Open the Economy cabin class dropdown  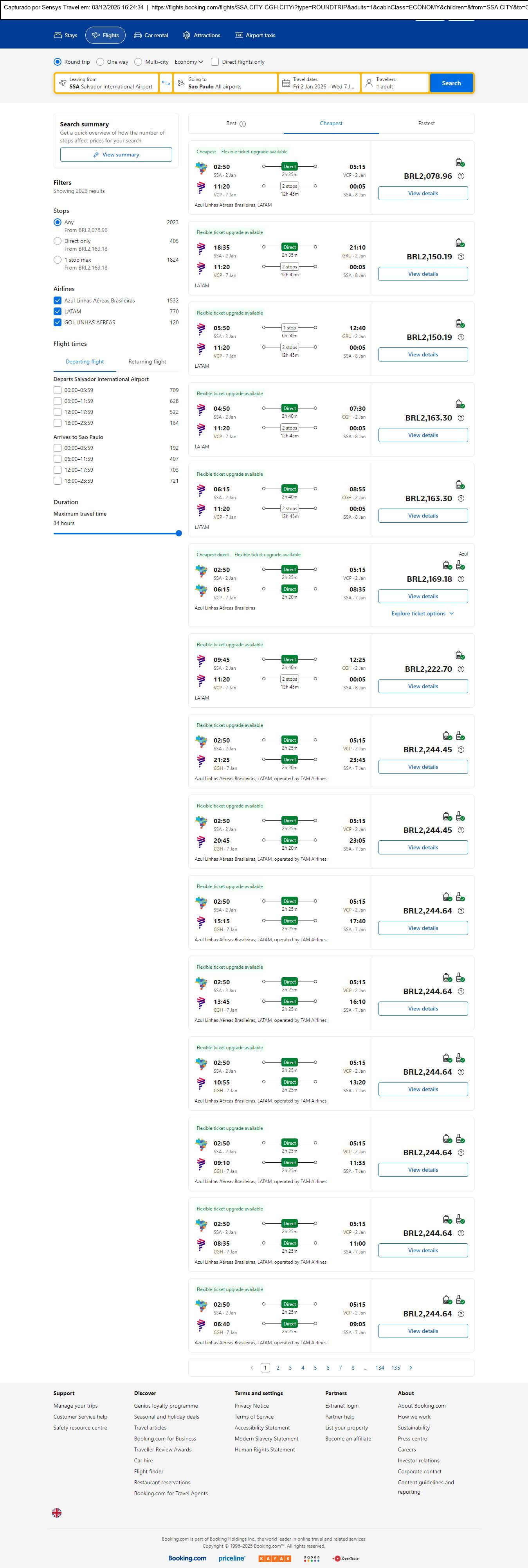coord(189,62)
